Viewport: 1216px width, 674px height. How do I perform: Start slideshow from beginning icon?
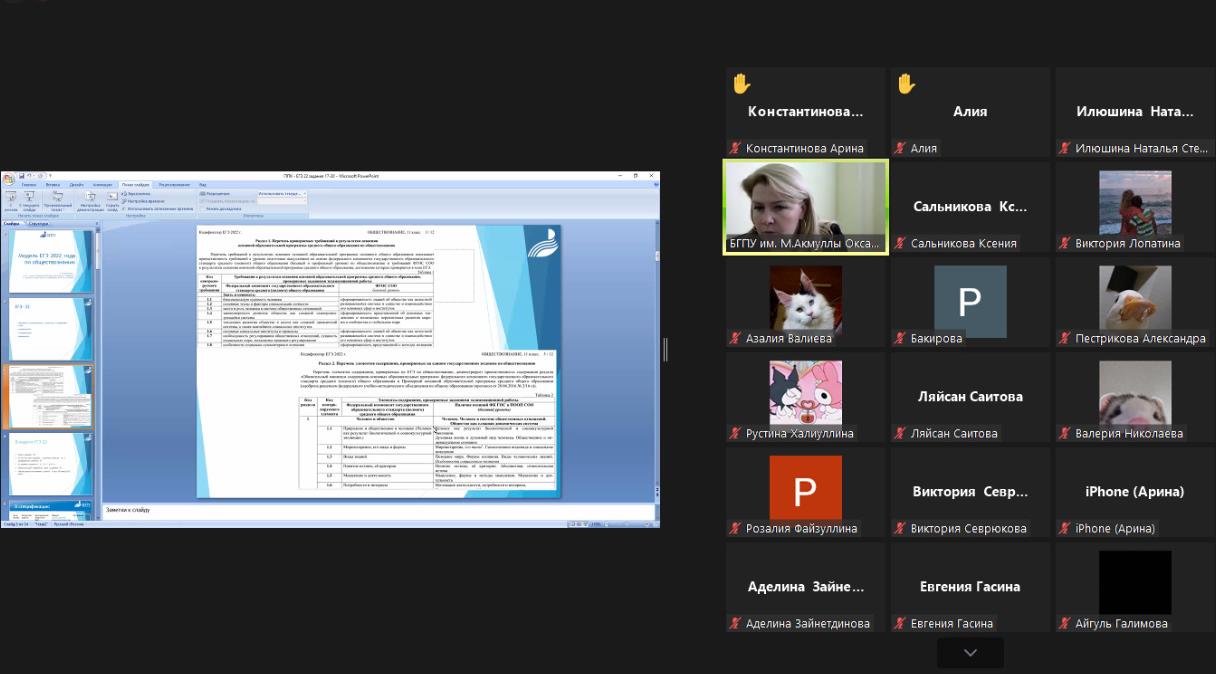pyautogui.click(x=10, y=198)
